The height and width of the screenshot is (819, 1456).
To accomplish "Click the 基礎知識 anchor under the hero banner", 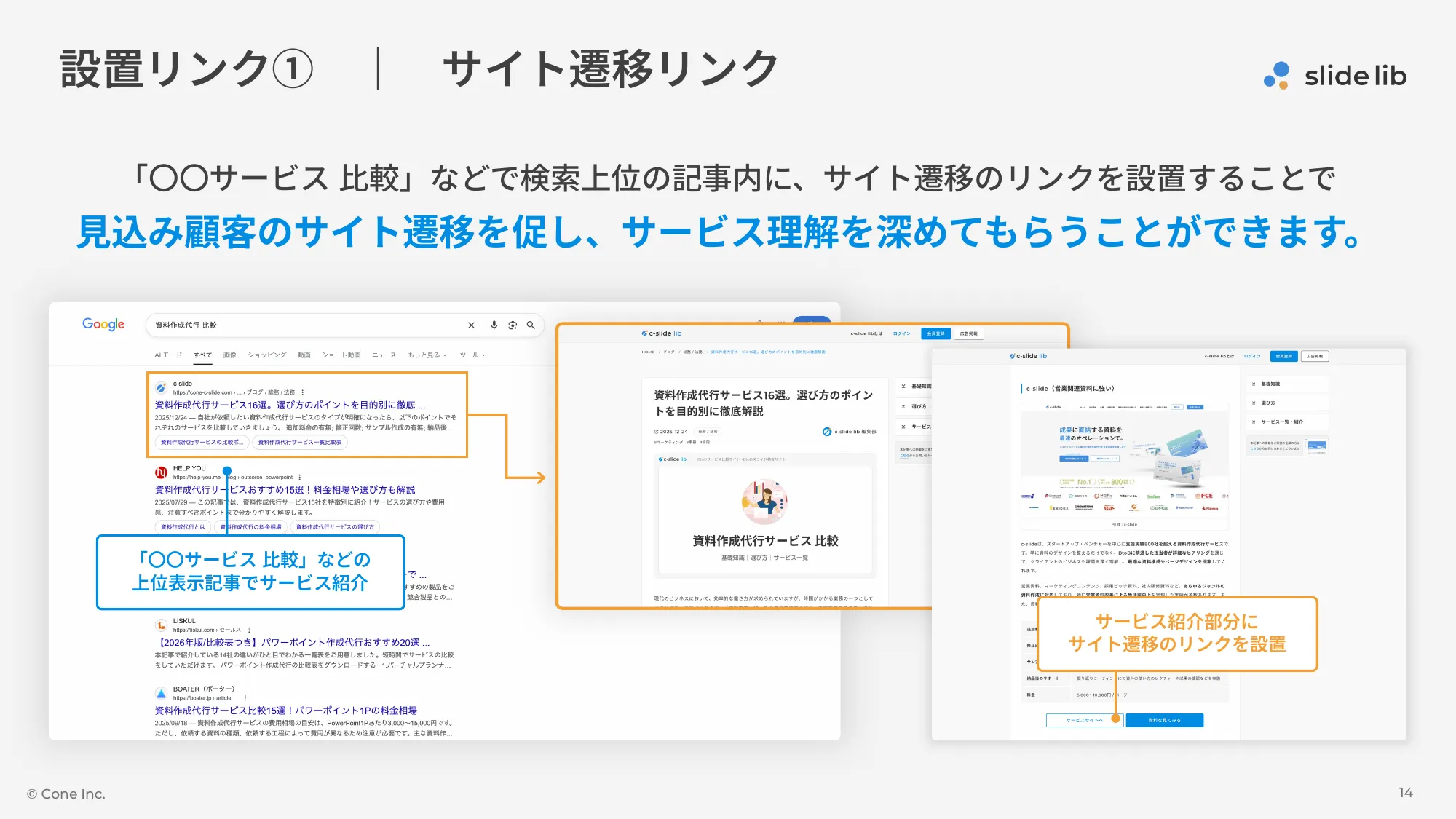I will [x=732, y=558].
